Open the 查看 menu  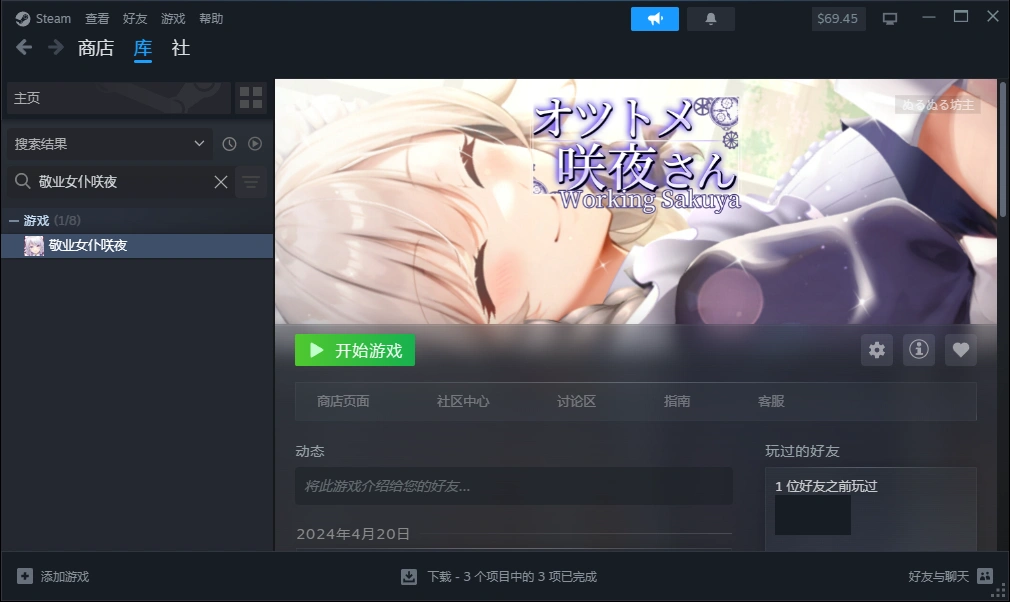click(97, 19)
